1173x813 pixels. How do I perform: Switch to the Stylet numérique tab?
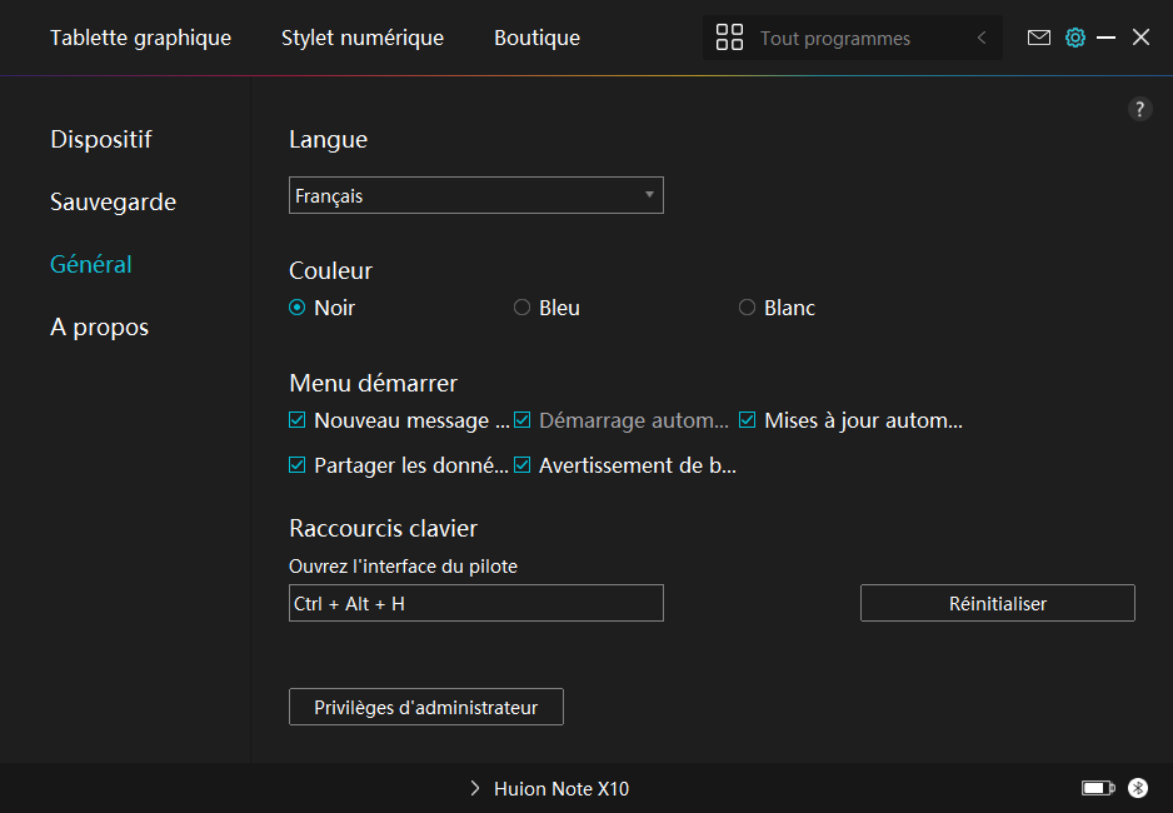click(362, 38)
